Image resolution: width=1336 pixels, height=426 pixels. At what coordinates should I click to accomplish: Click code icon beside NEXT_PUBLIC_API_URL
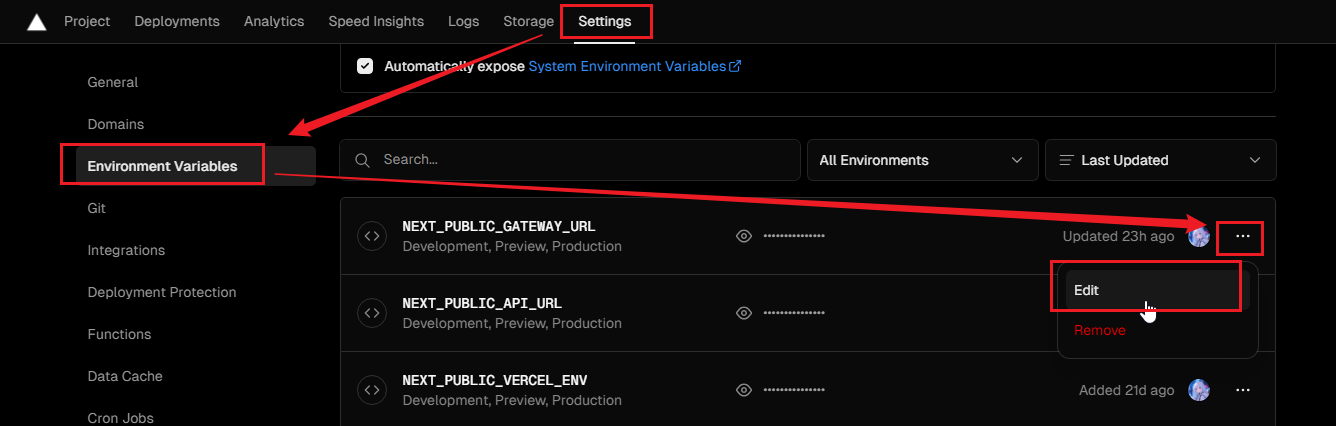[372, 313]
